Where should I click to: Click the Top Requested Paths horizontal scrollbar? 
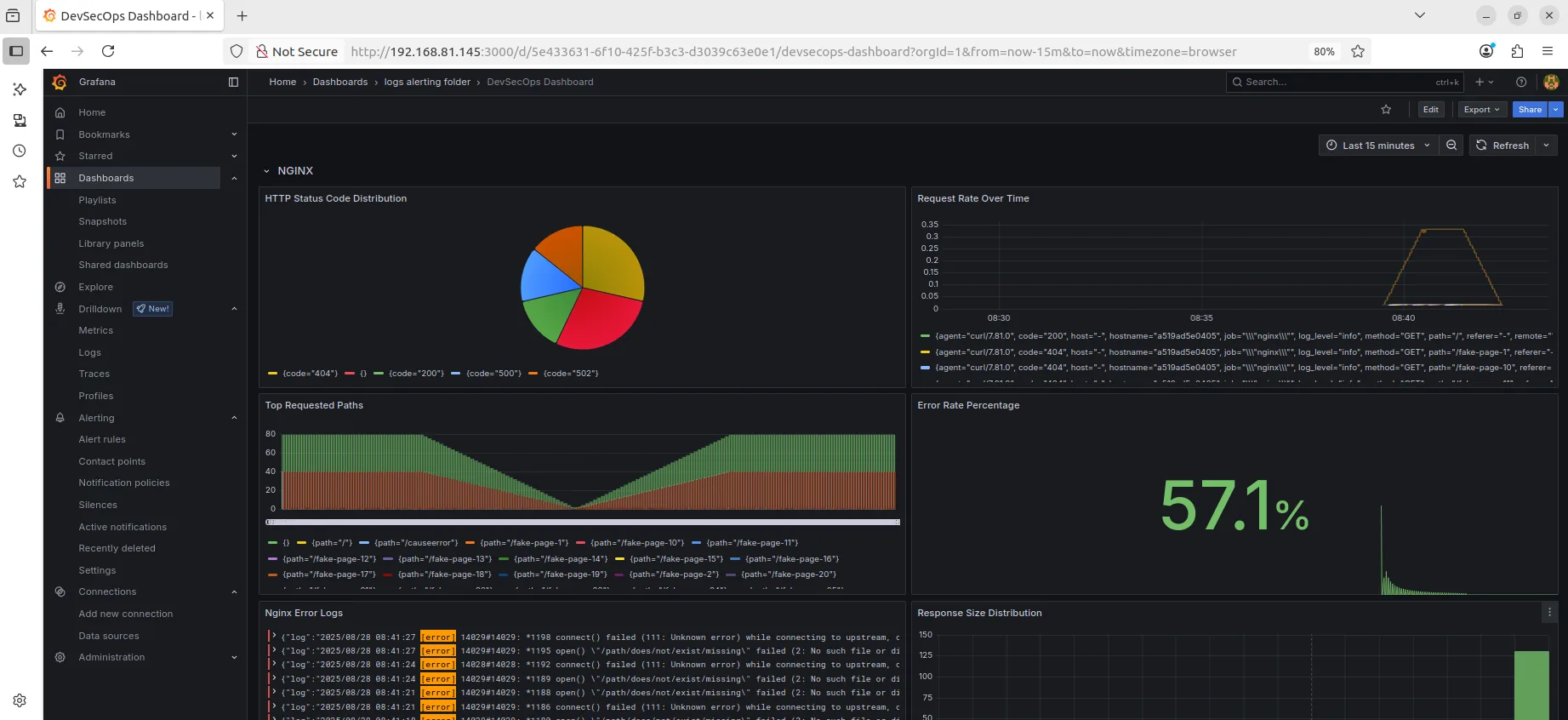point(583,522)
